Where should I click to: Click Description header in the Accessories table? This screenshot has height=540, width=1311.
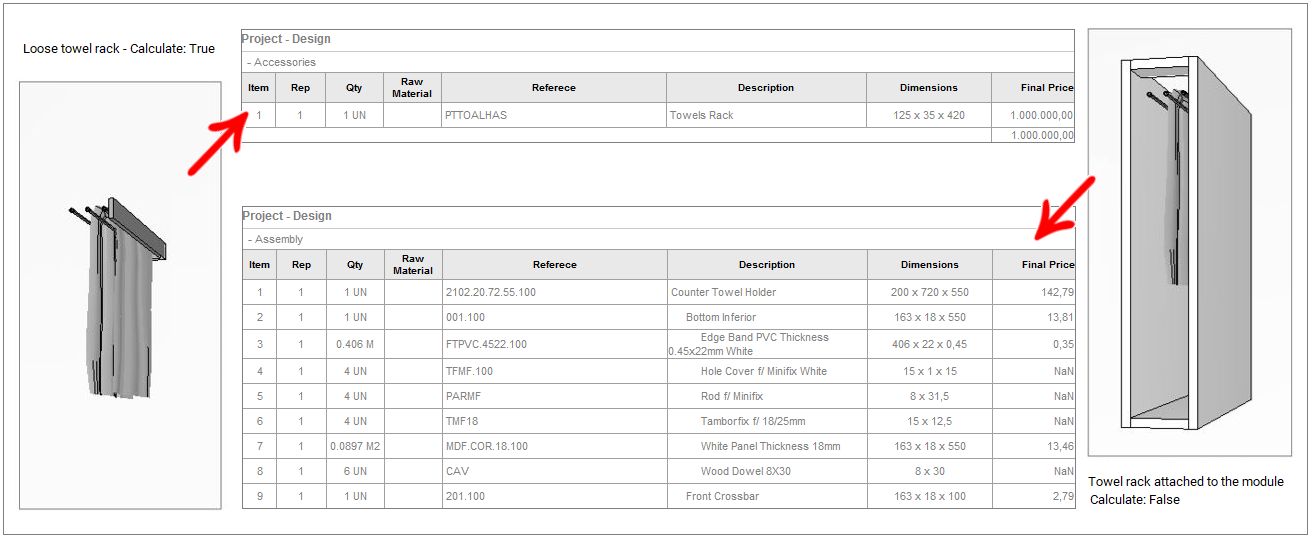click(766, 88)
